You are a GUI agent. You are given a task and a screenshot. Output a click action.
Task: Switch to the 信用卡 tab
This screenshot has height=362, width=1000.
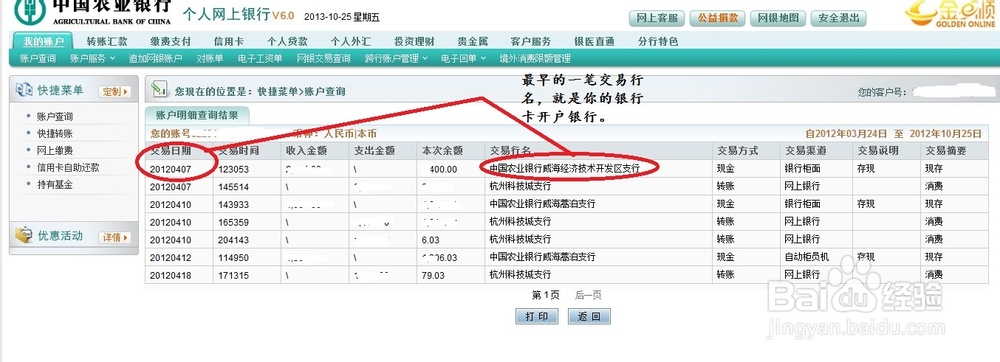pyautogui.click(x=228, y=41)
